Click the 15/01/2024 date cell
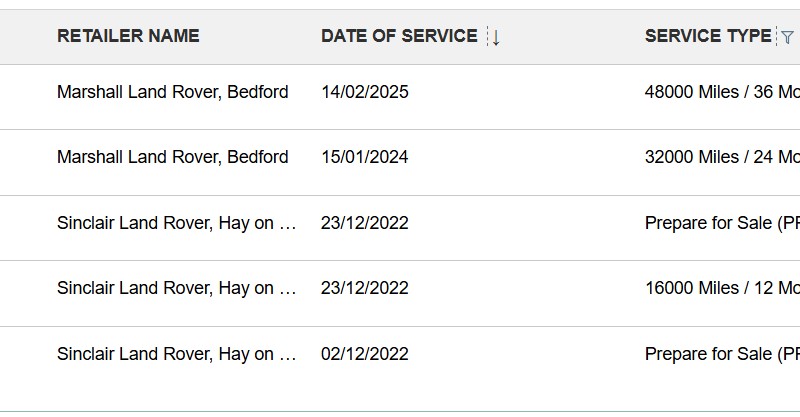The image size is (800, 417). (x=365, y=157)
